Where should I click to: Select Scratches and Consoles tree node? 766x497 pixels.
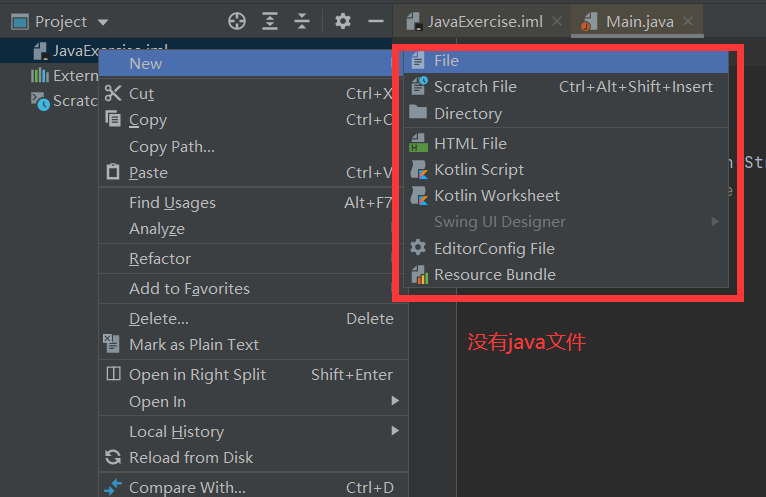(64, 101)
